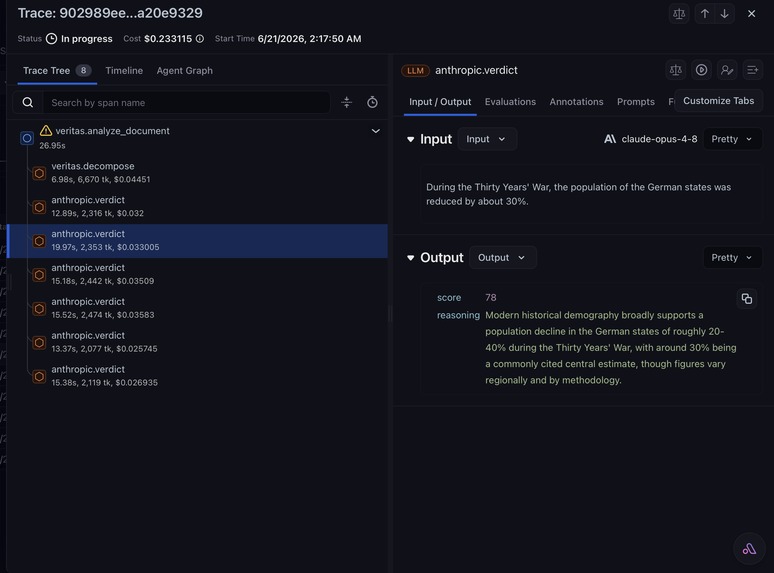Screen dimensions: 774x573
Task: Click the reasoning field label
Action: (x=458, y=315)
